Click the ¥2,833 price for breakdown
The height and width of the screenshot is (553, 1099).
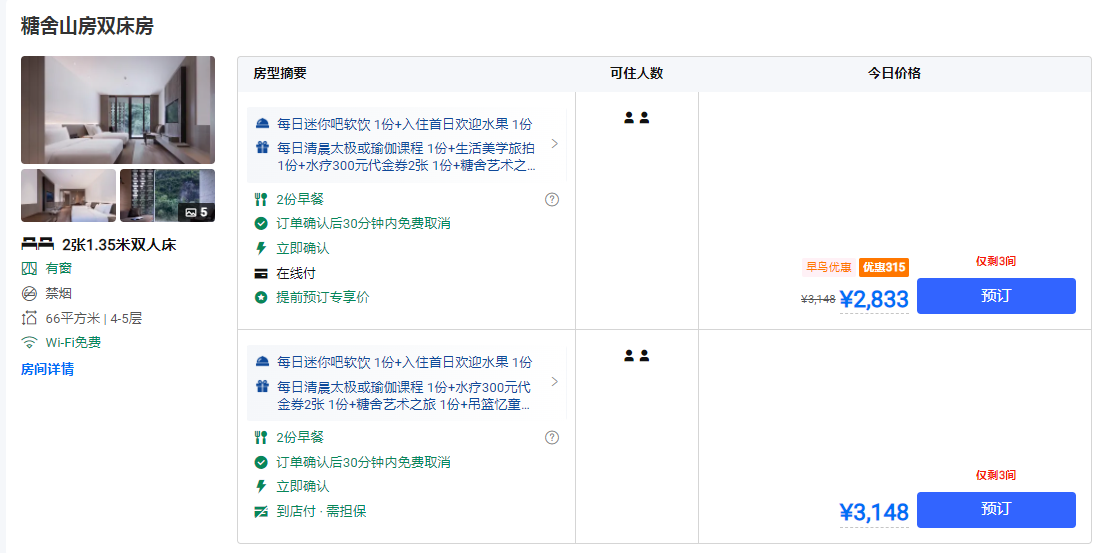pos(873,299)
